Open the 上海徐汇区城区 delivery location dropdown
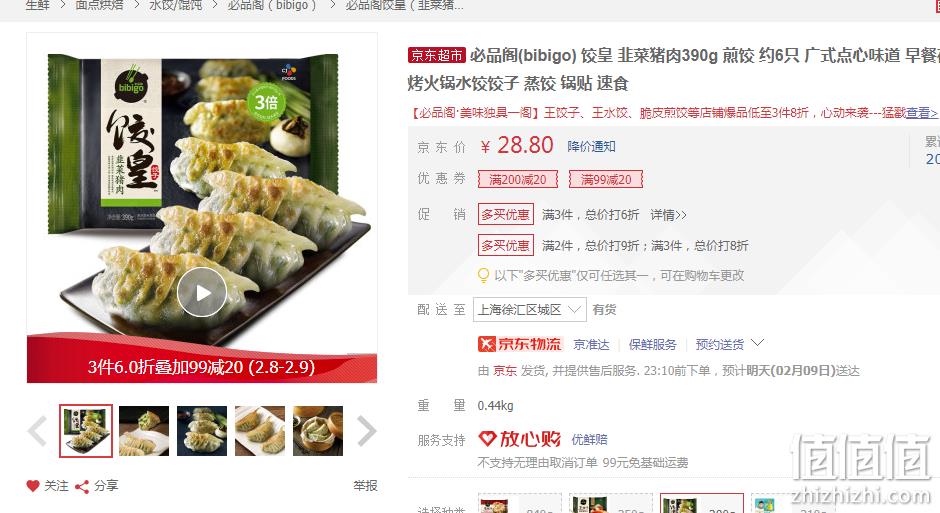940x513 pixels. tap(530, 310)
